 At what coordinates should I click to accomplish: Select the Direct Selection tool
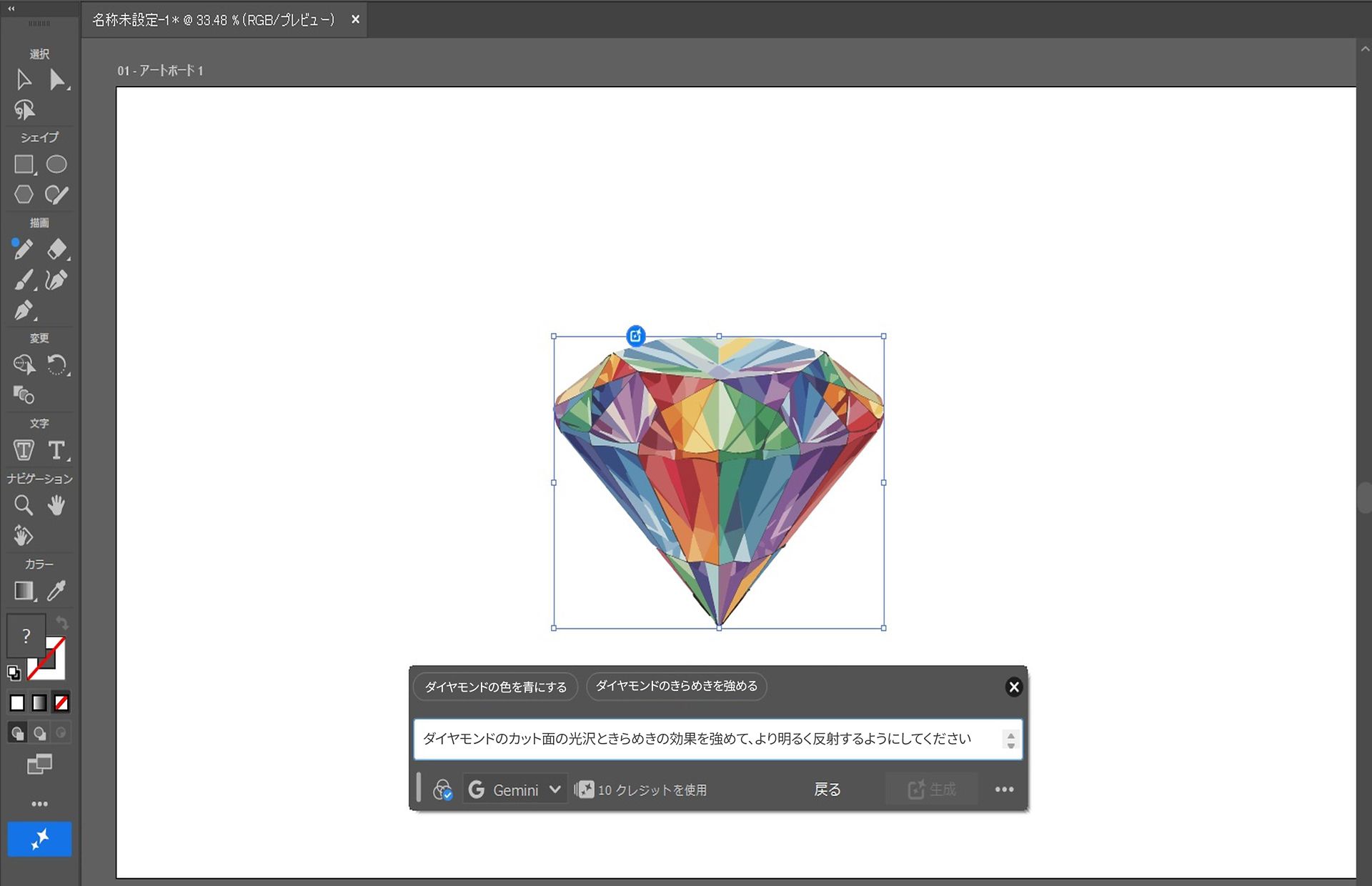(x=57, y=79)
